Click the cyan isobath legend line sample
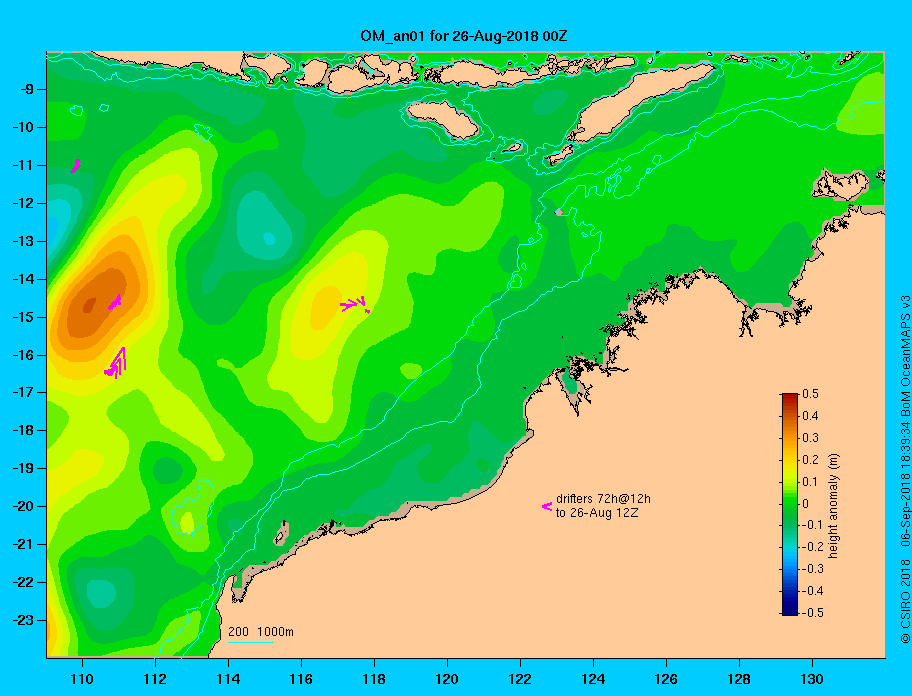Viewport: 912px width, 696px height. click(x=250, y=642)
